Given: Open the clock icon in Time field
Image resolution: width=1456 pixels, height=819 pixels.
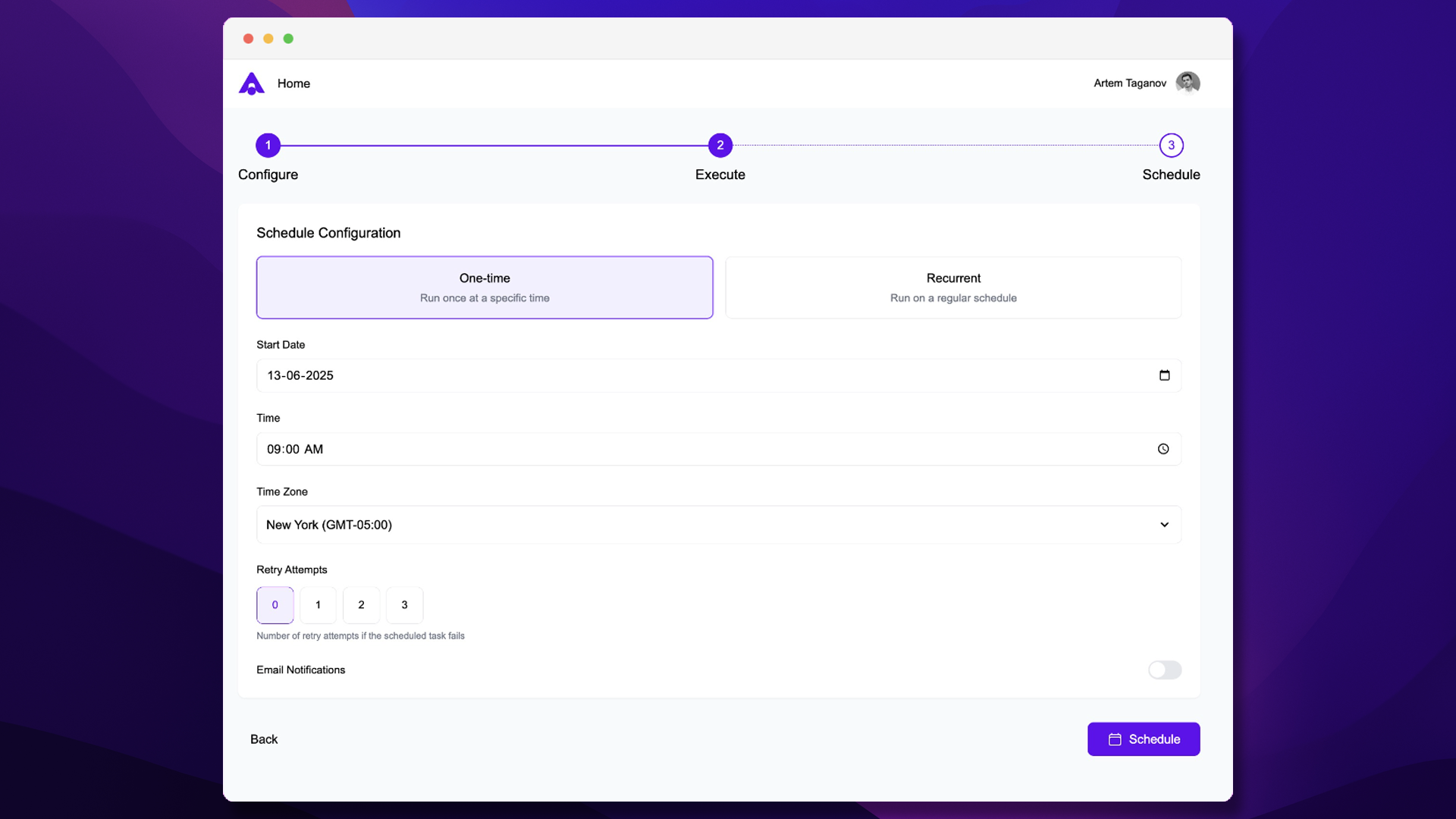Looking at the screenshot, I should point(1163,449).
